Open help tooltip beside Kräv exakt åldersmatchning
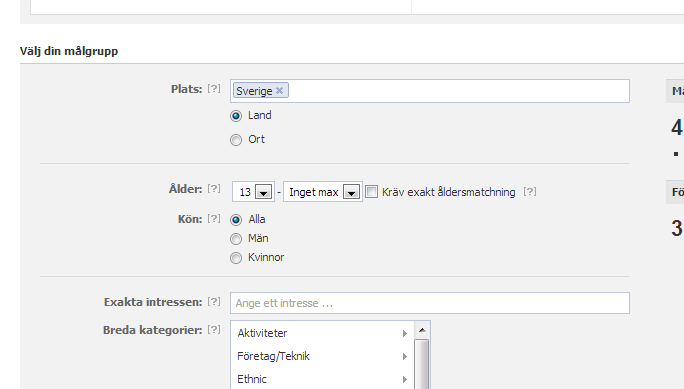Screen dimensions: 684x389 click(x=530, y=191)
